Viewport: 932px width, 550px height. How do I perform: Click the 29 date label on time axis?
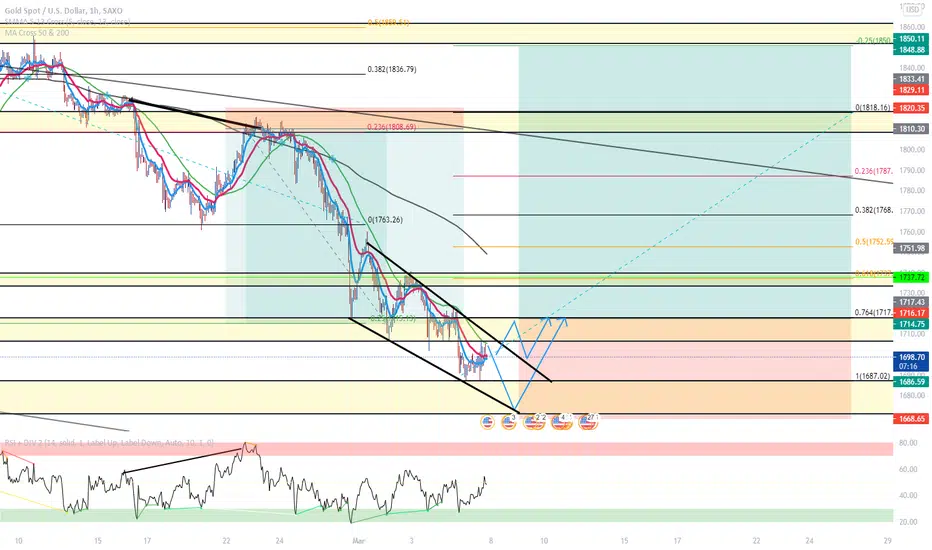(887, 541)
